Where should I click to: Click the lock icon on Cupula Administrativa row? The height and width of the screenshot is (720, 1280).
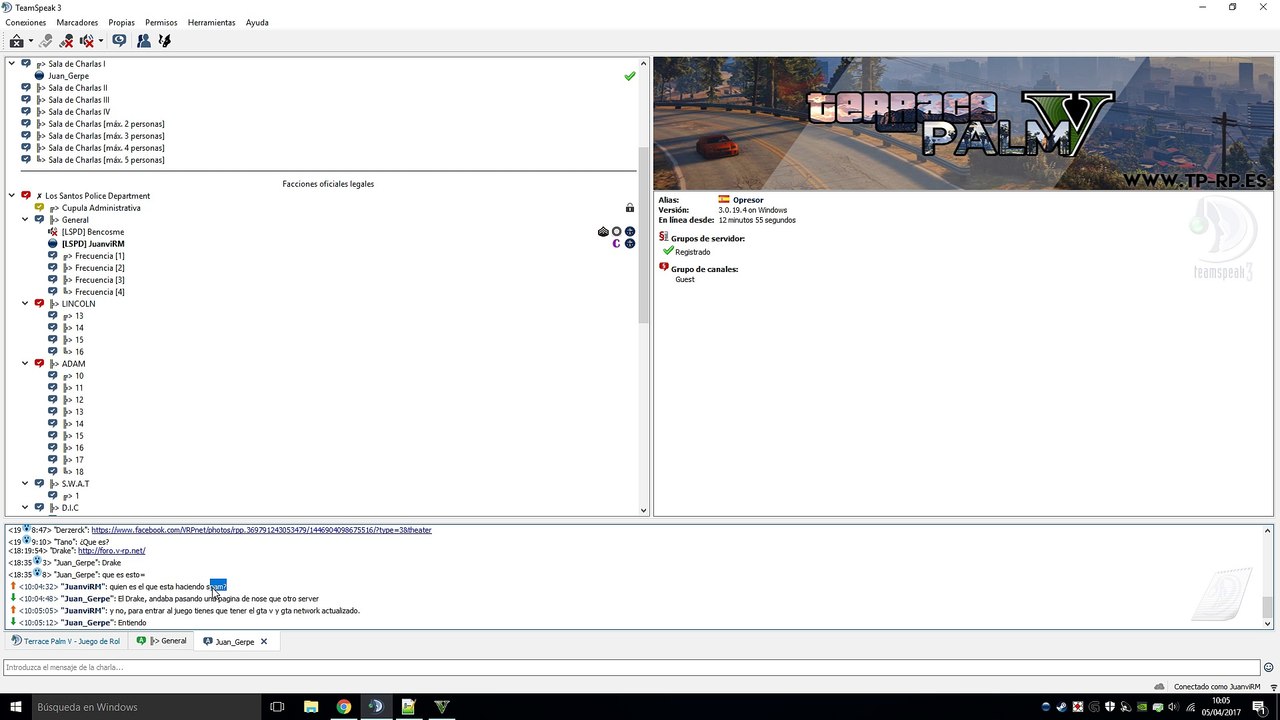coord(630,208)
